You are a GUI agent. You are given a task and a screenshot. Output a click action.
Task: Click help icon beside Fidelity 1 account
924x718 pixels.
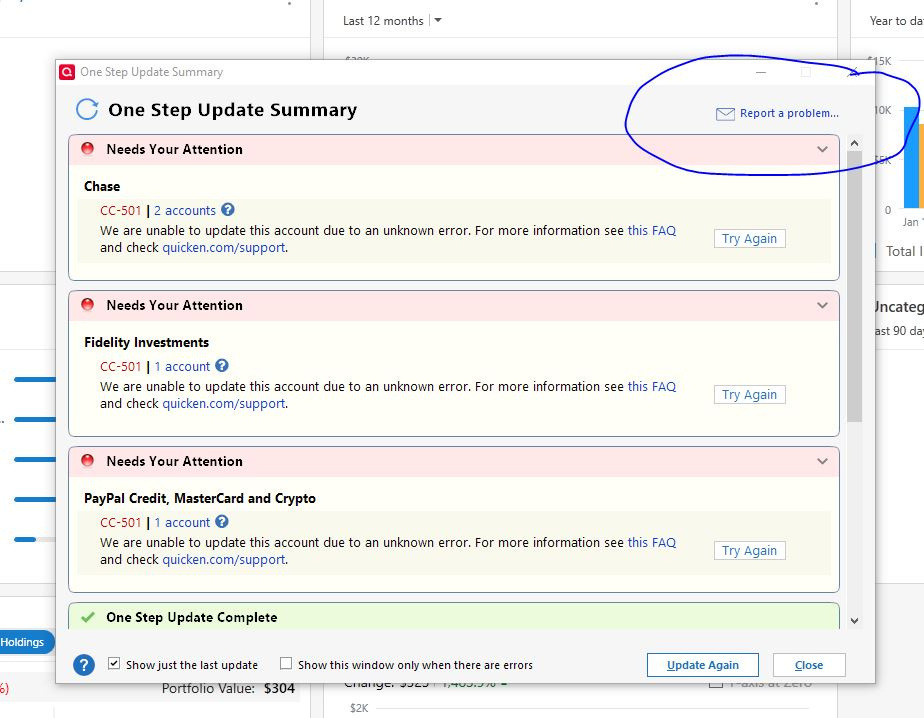tap(222, 366)
